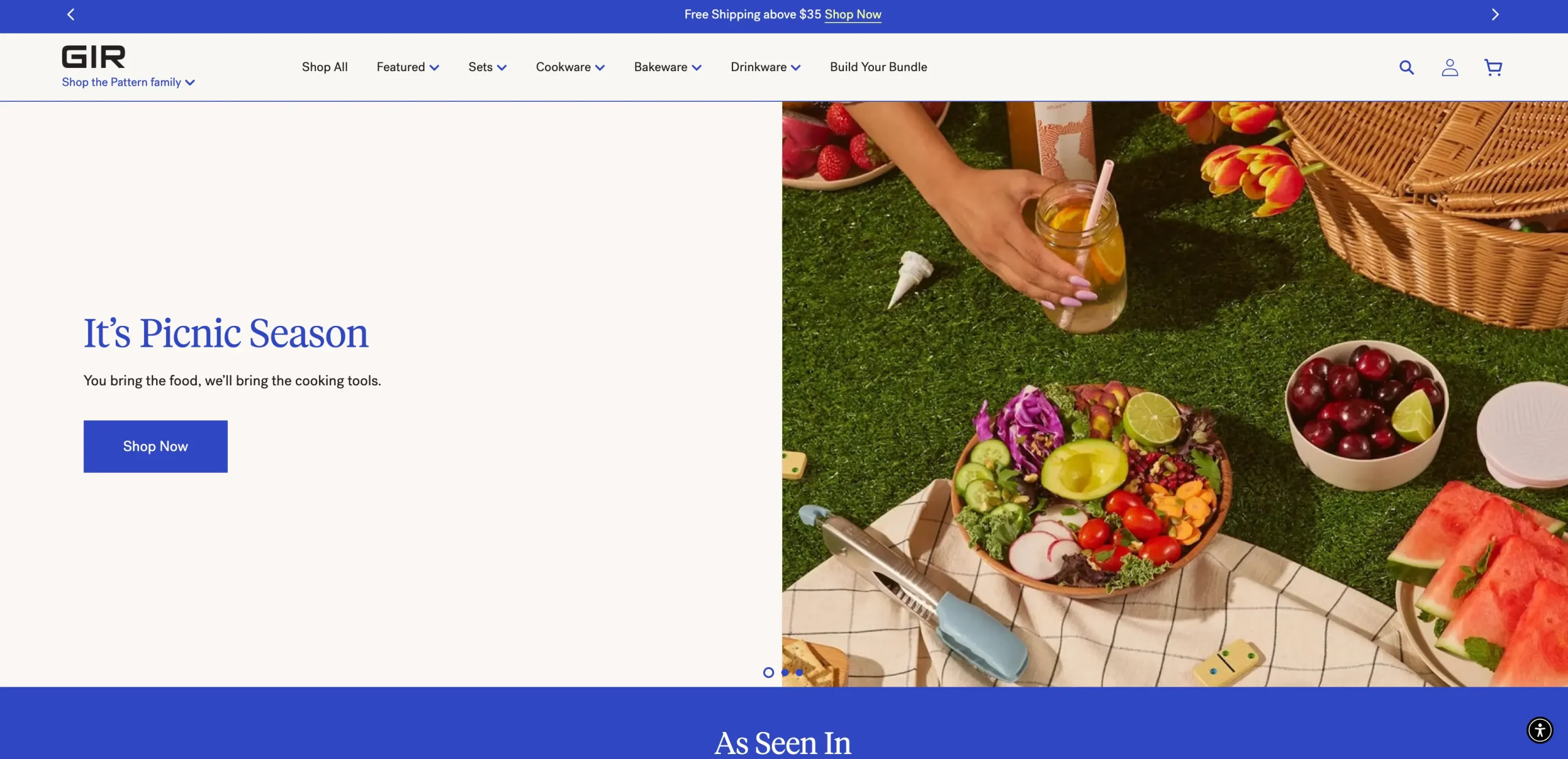Expand the Cookware menu
The width and height of the screenshot is (1568, 759).
[570, 67]
